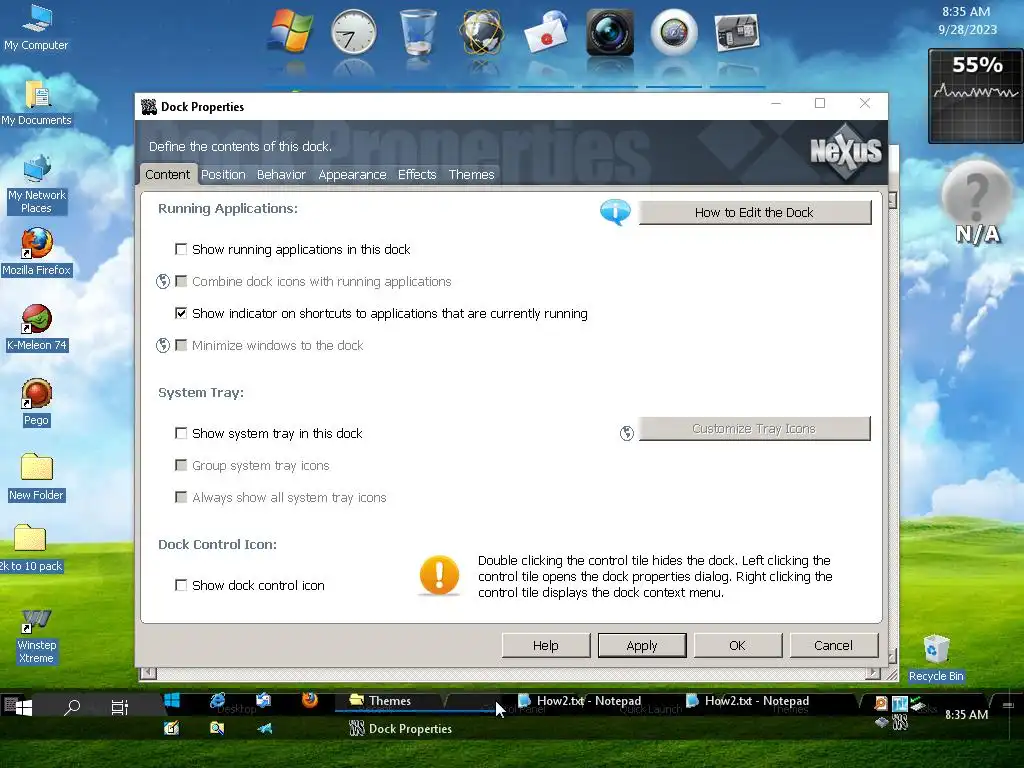Switch to the Content tab
Screen dimensions: 1024x768
point(168,174)
